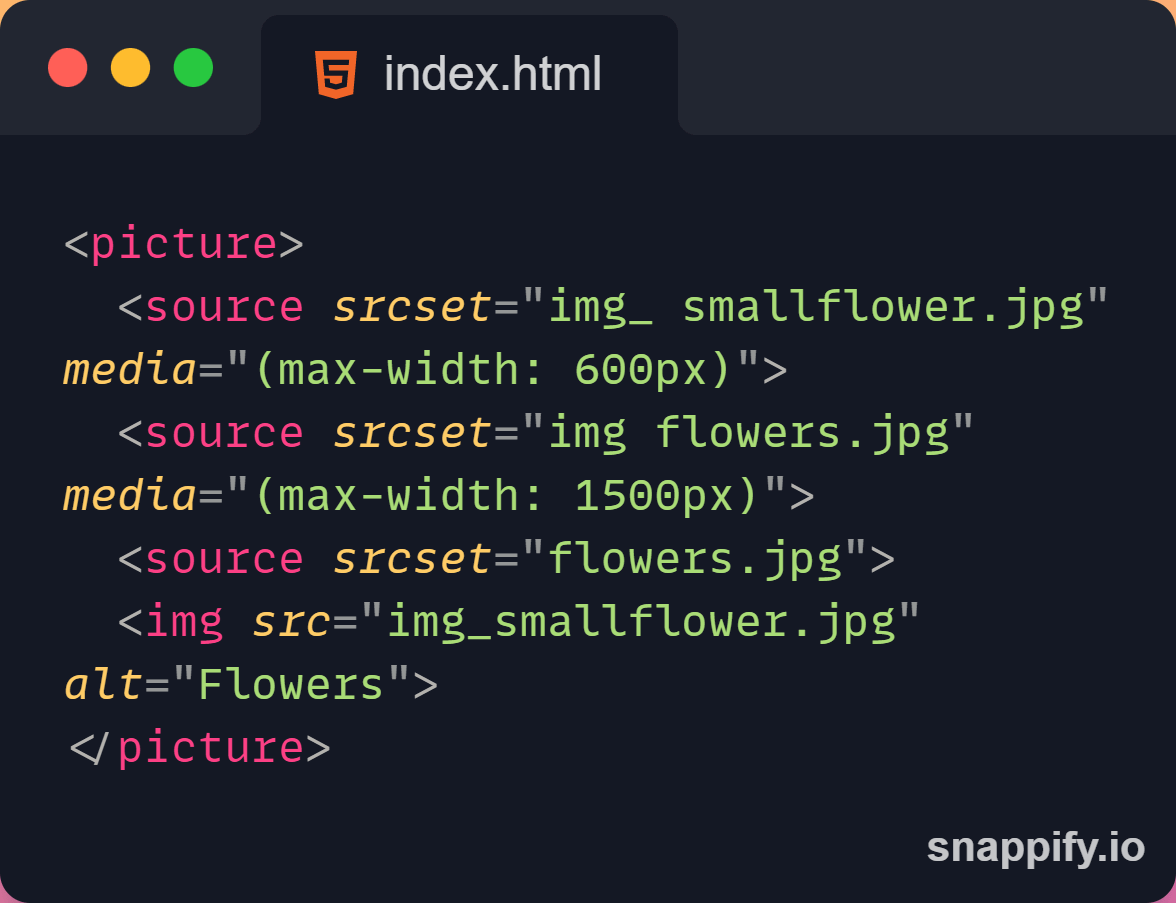
Task: Click the green maximize window dot
Action: pyautogui.click(x=194, y=68)
